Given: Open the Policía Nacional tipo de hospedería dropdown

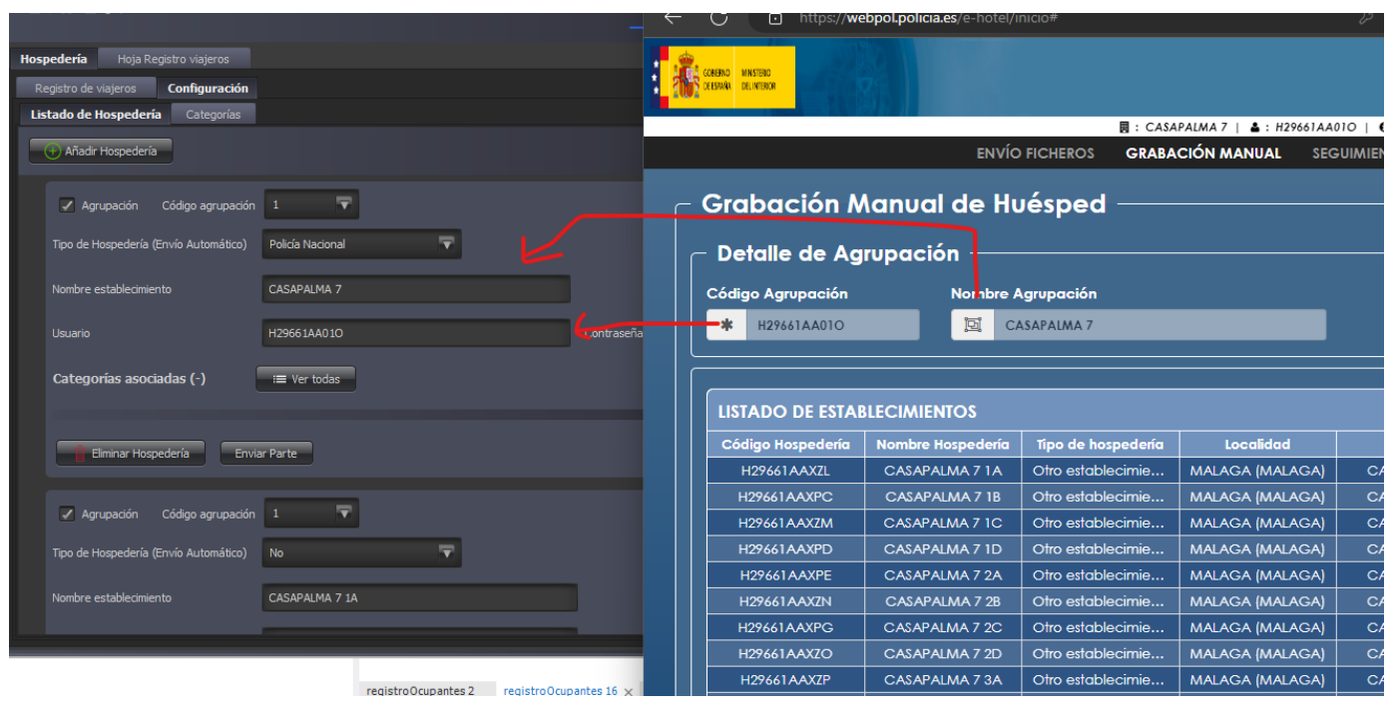Looking at the screenshot, I should (361, 244).
